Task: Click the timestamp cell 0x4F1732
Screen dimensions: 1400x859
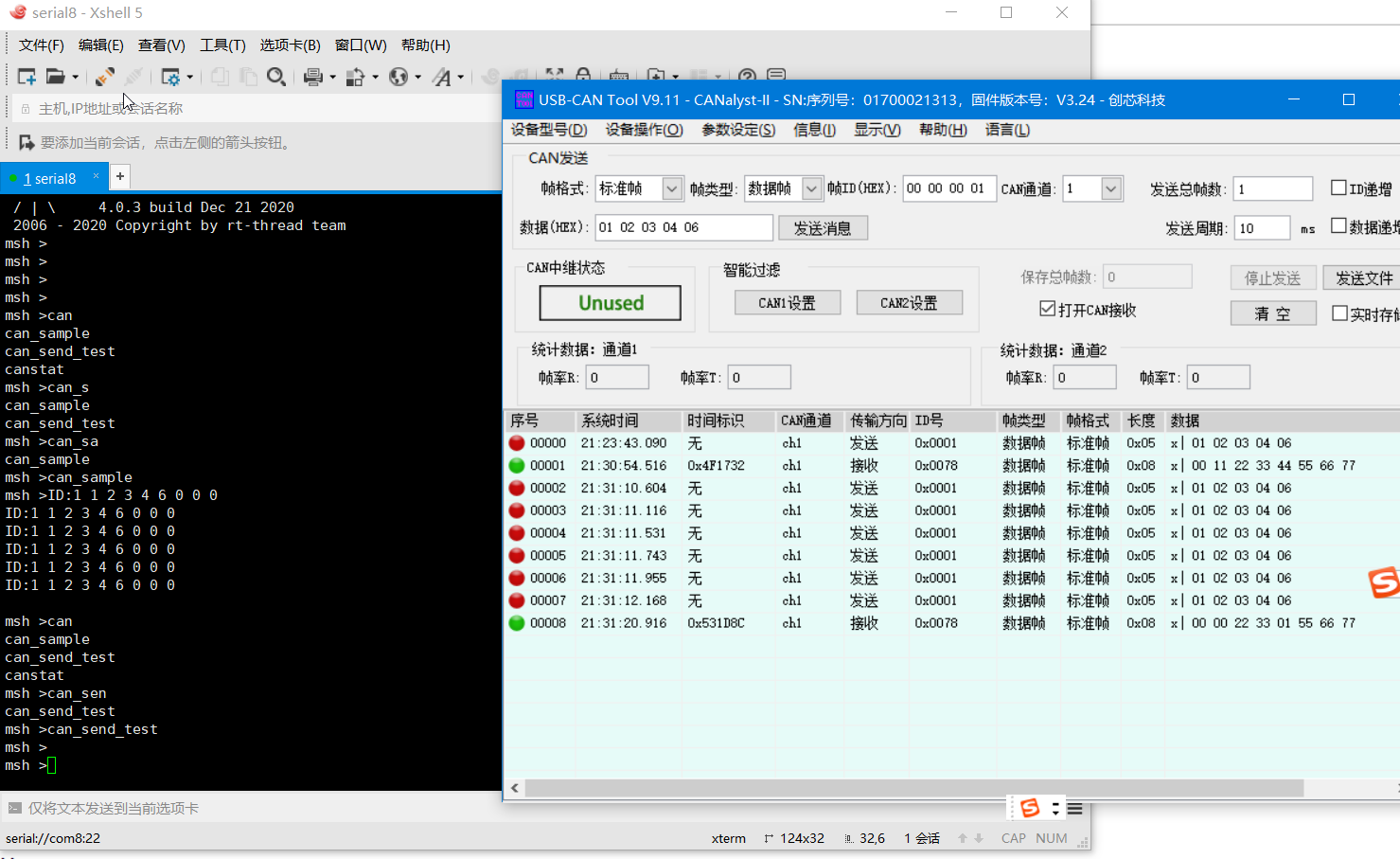Action: (x=716, y=466)
